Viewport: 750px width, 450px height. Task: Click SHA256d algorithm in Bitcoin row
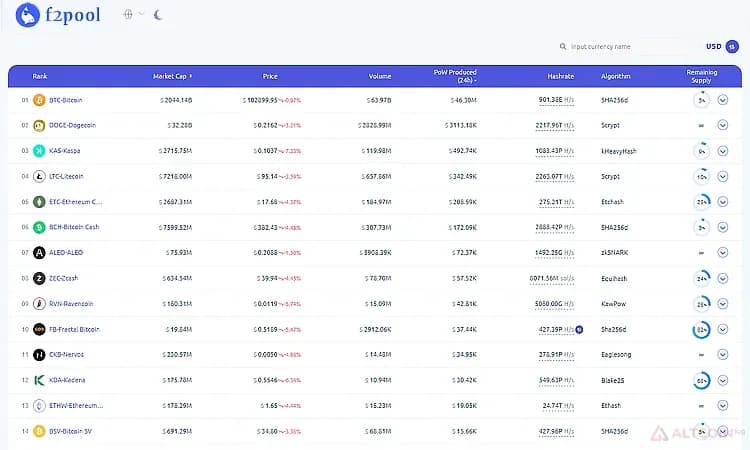pos(614,100)
